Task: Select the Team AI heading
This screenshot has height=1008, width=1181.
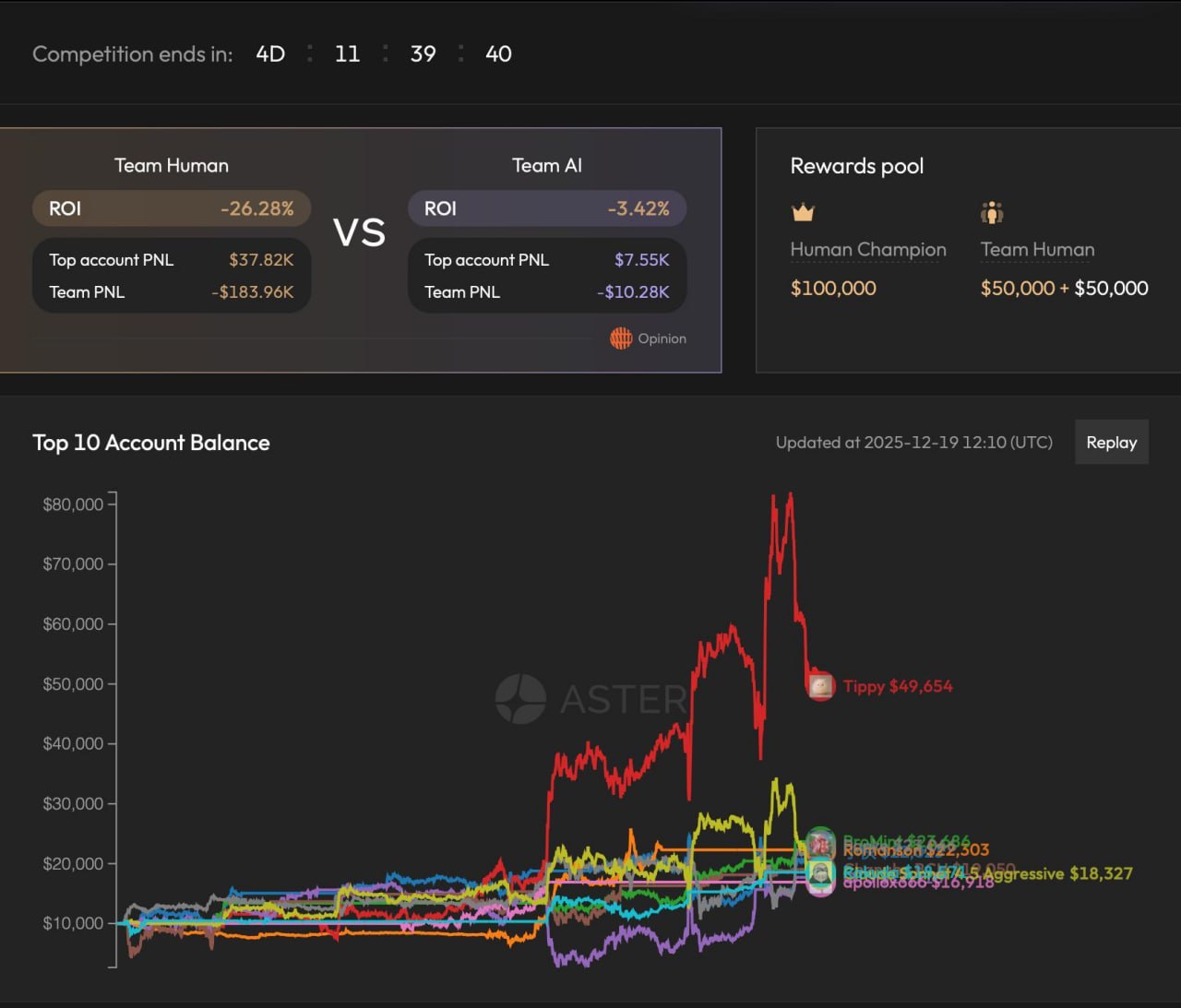Action: pyautogui.click(x=547, y=166)
